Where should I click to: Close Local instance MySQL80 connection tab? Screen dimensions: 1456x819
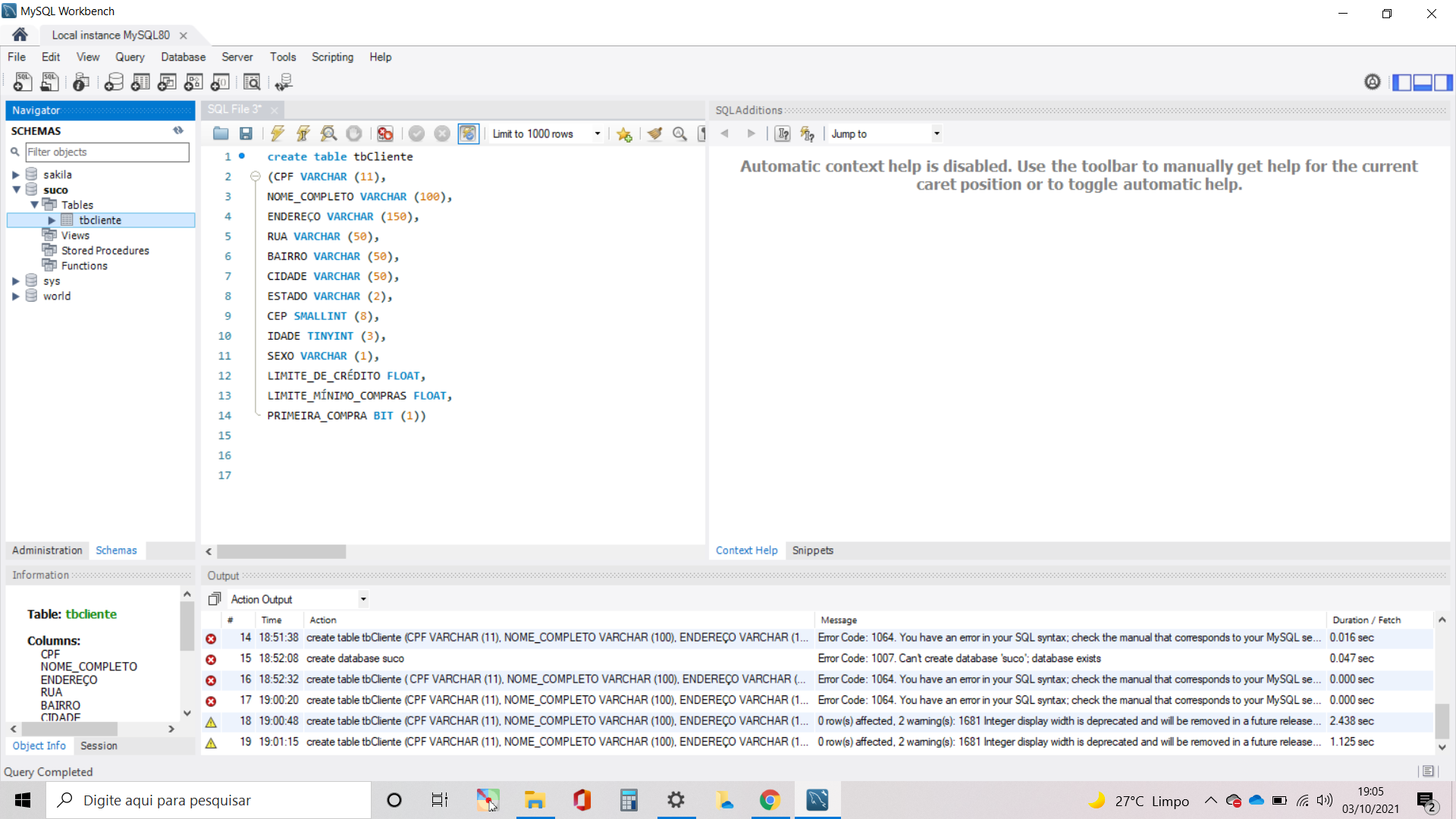[x=183, y=36]
